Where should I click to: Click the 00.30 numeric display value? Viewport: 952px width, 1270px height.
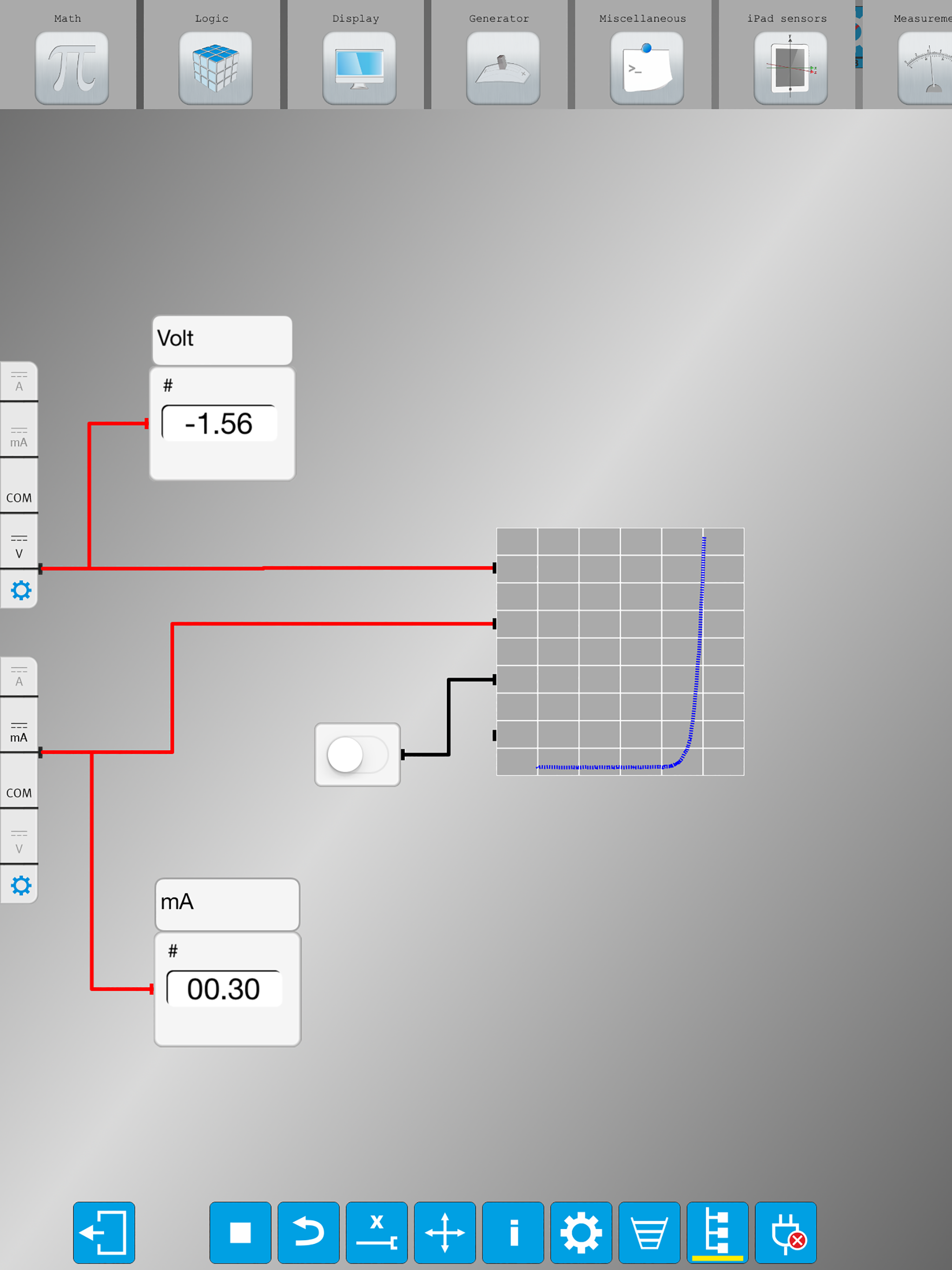[x=224, y=989]
